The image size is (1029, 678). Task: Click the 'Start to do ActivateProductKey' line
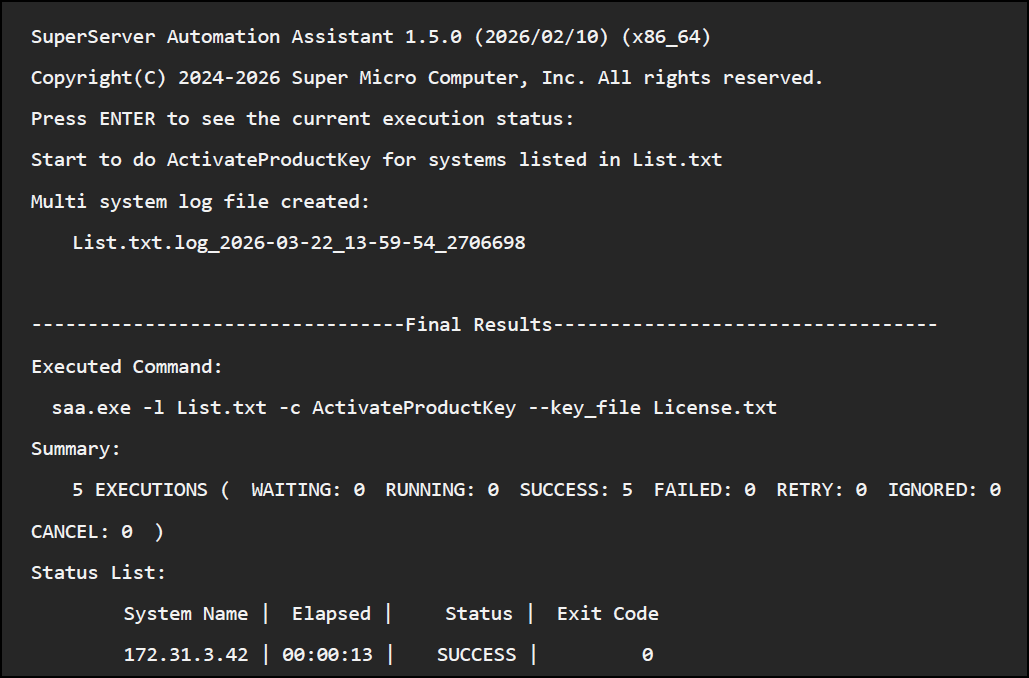[377, 160]
